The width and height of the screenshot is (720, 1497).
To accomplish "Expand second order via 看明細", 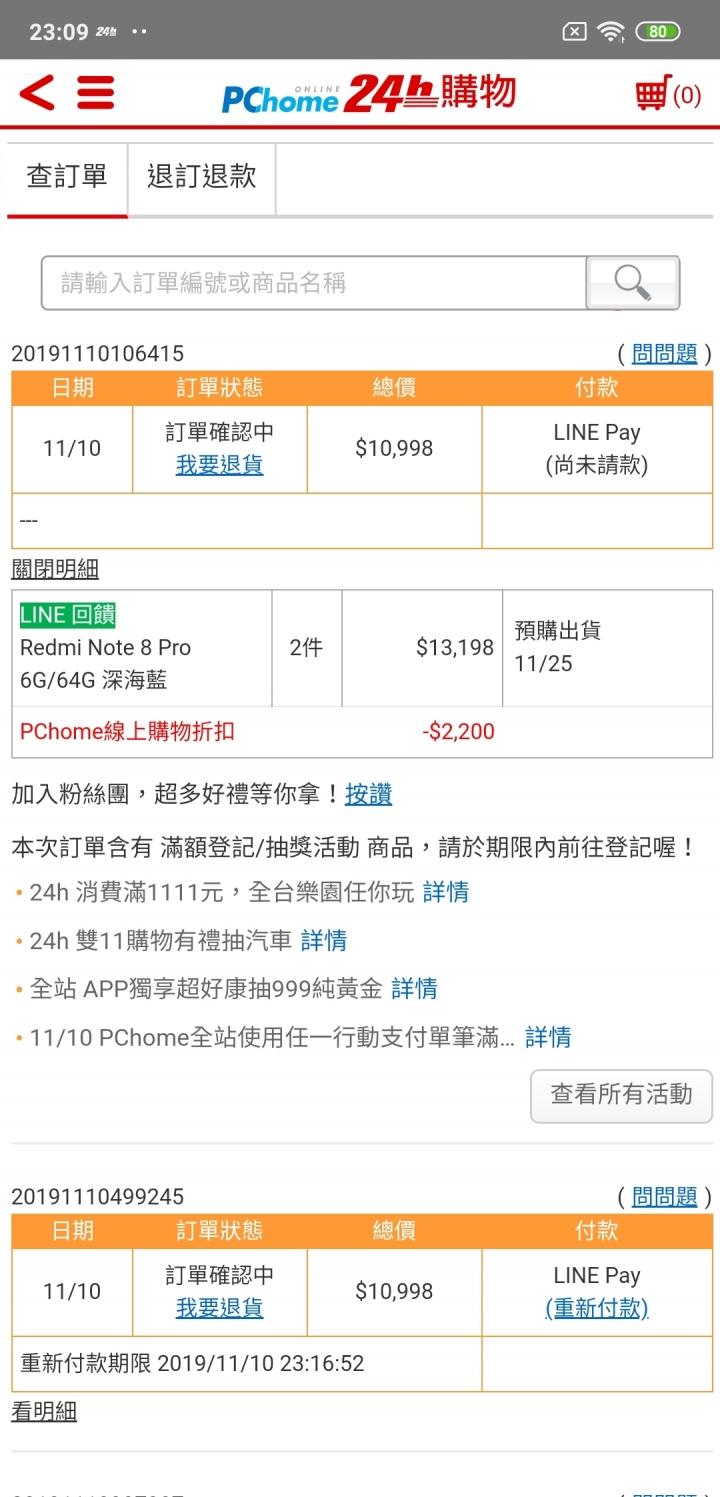I will 44,1412.
